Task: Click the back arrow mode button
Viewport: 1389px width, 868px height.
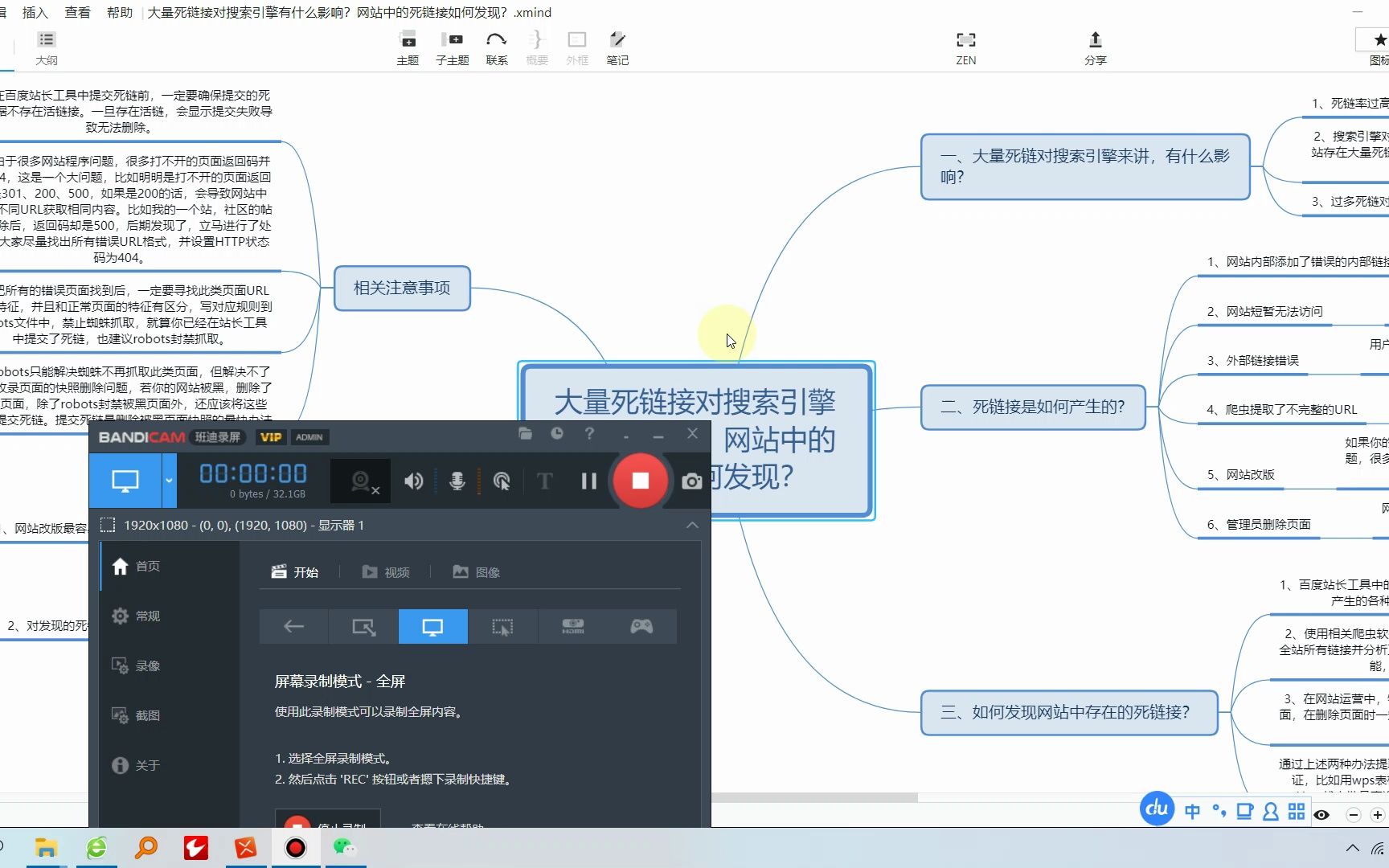Action: click(x=293, y=626)
